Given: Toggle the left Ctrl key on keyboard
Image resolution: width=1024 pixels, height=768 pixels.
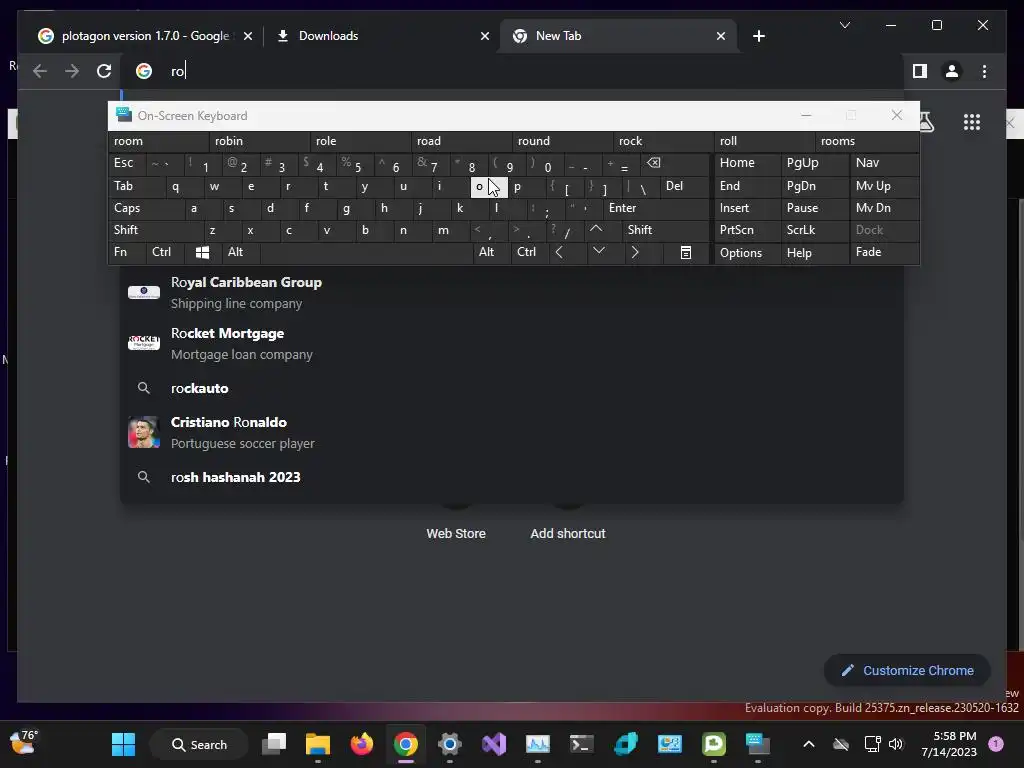Looking at the screenshot, I should pyautogui.click(x=165, y=252).
